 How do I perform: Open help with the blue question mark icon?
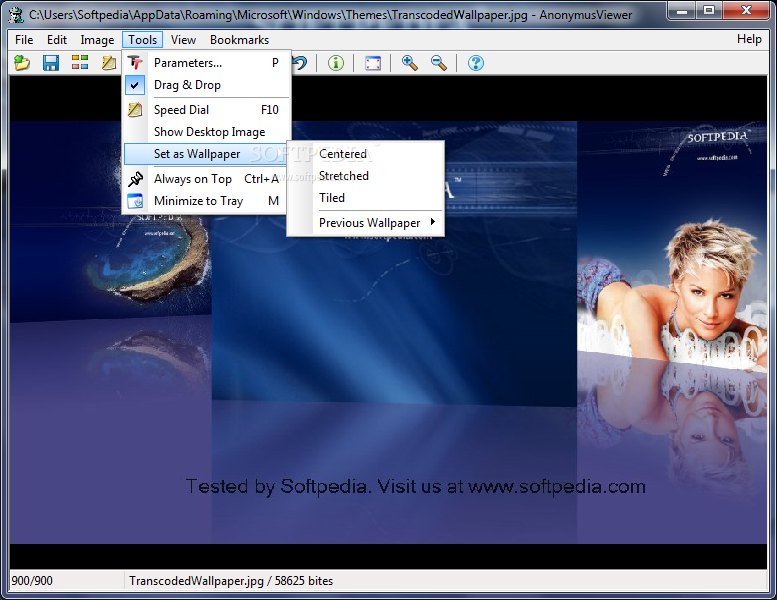[x=476, y=63]
